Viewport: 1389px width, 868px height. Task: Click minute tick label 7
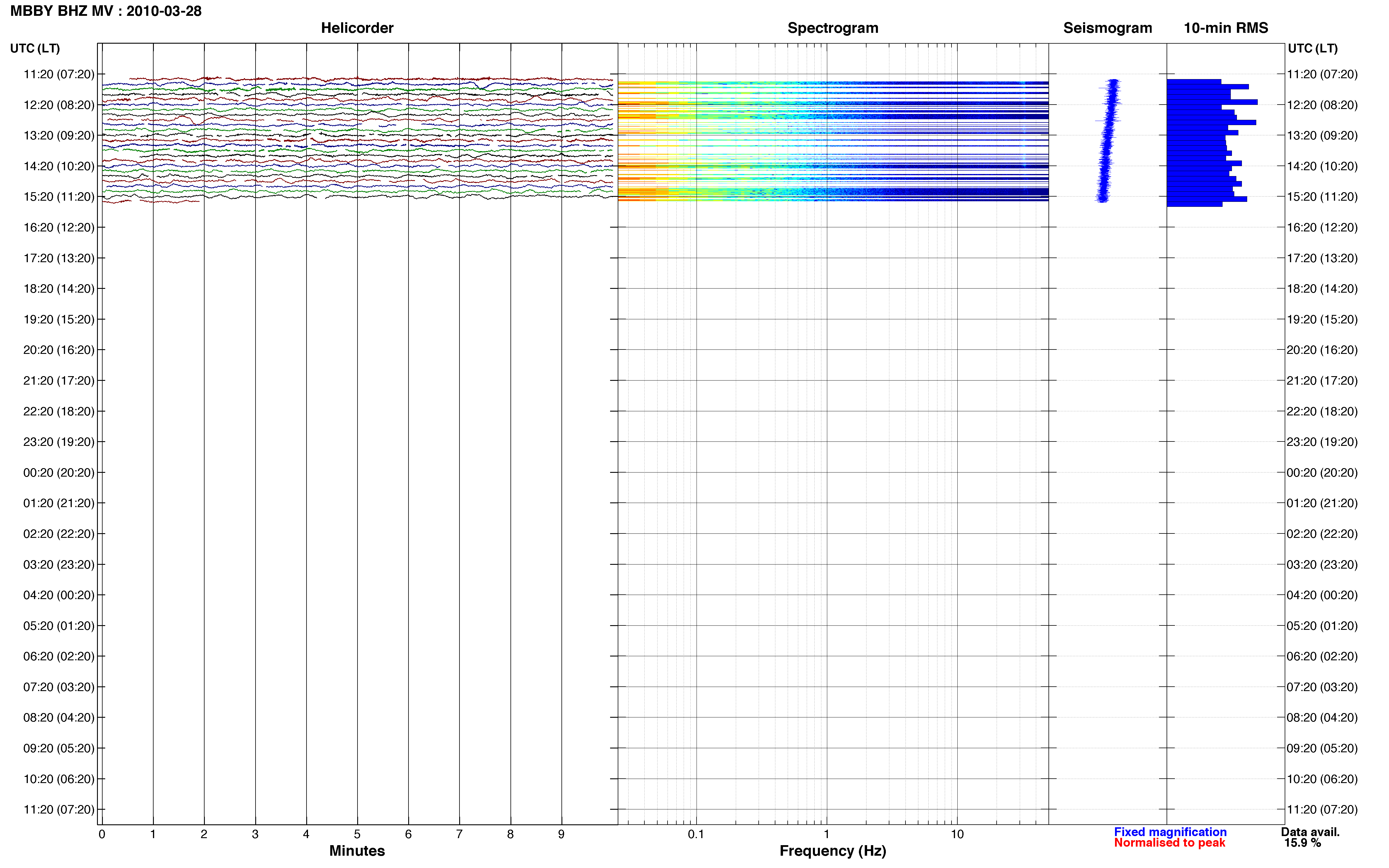pyautogui.click(x=459, y=834)
